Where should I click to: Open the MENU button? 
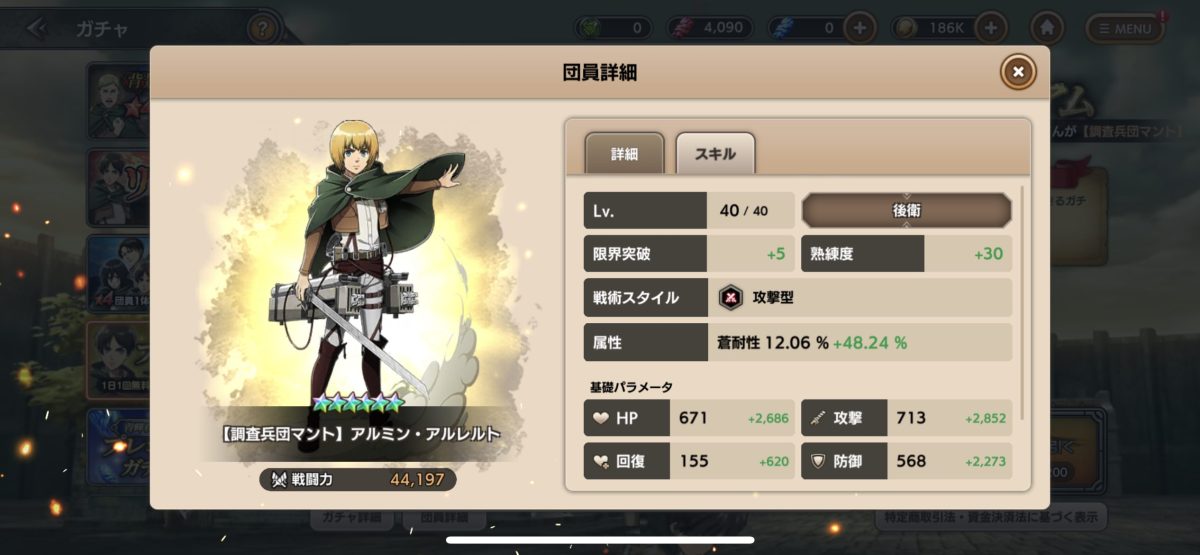coord(1126,28)
